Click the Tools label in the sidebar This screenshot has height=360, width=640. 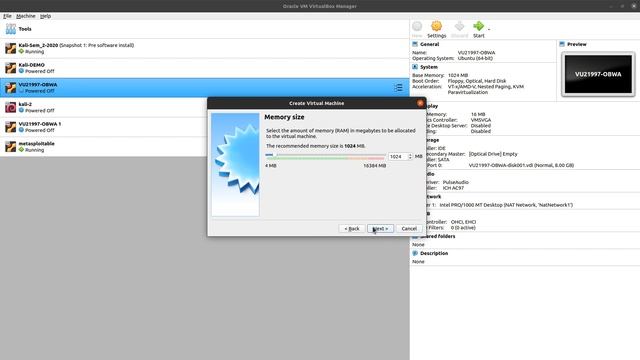pyautogui.click(x=25, y=29)
